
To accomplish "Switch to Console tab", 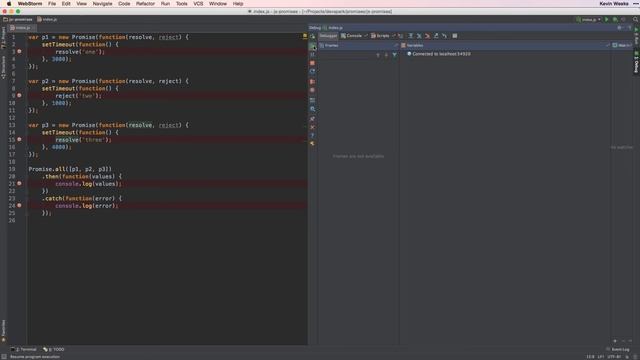I will (x=351, y=36).
